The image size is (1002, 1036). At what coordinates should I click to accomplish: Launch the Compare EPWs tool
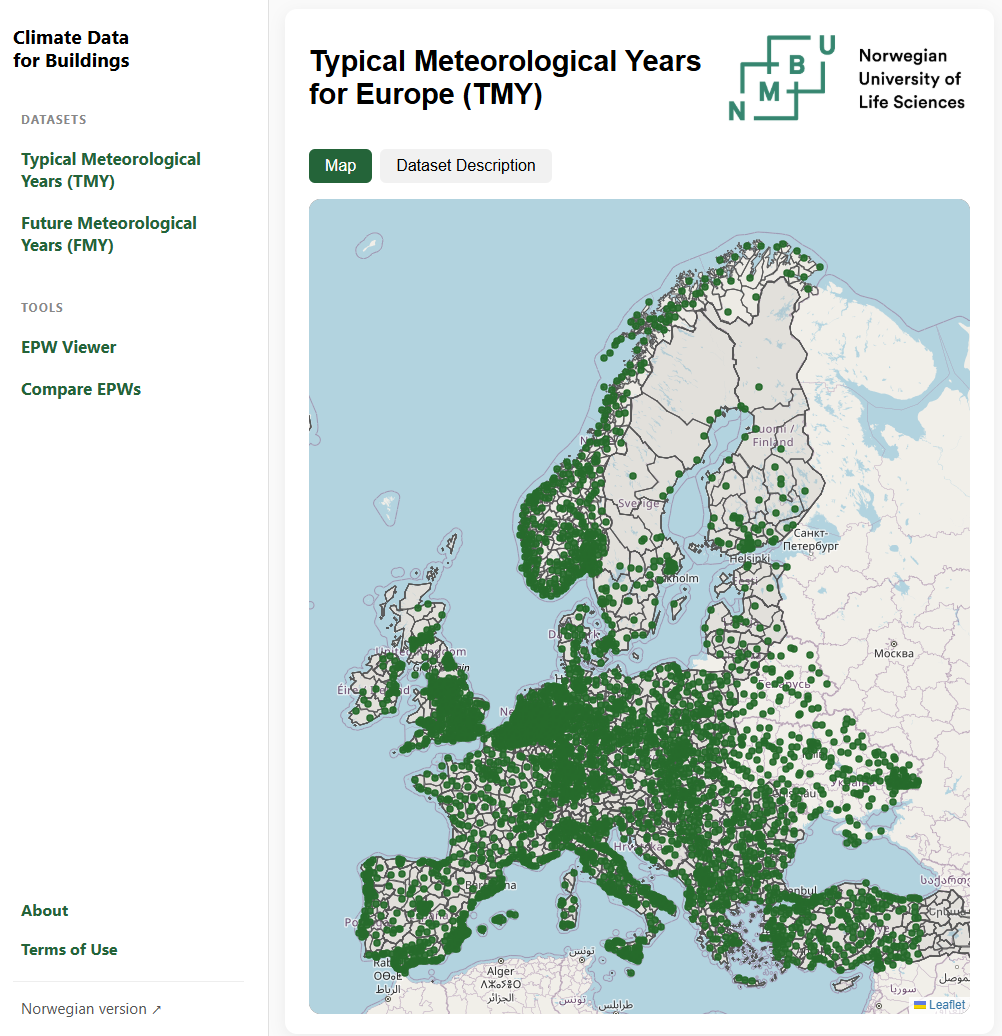(81, 389)
